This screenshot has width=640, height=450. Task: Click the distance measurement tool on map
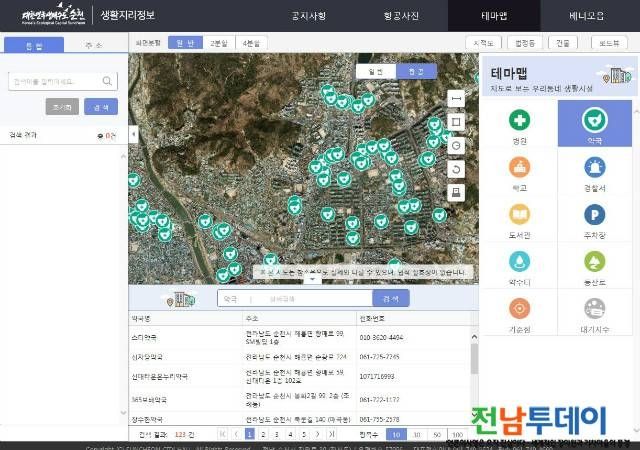[x=456, y=98]
